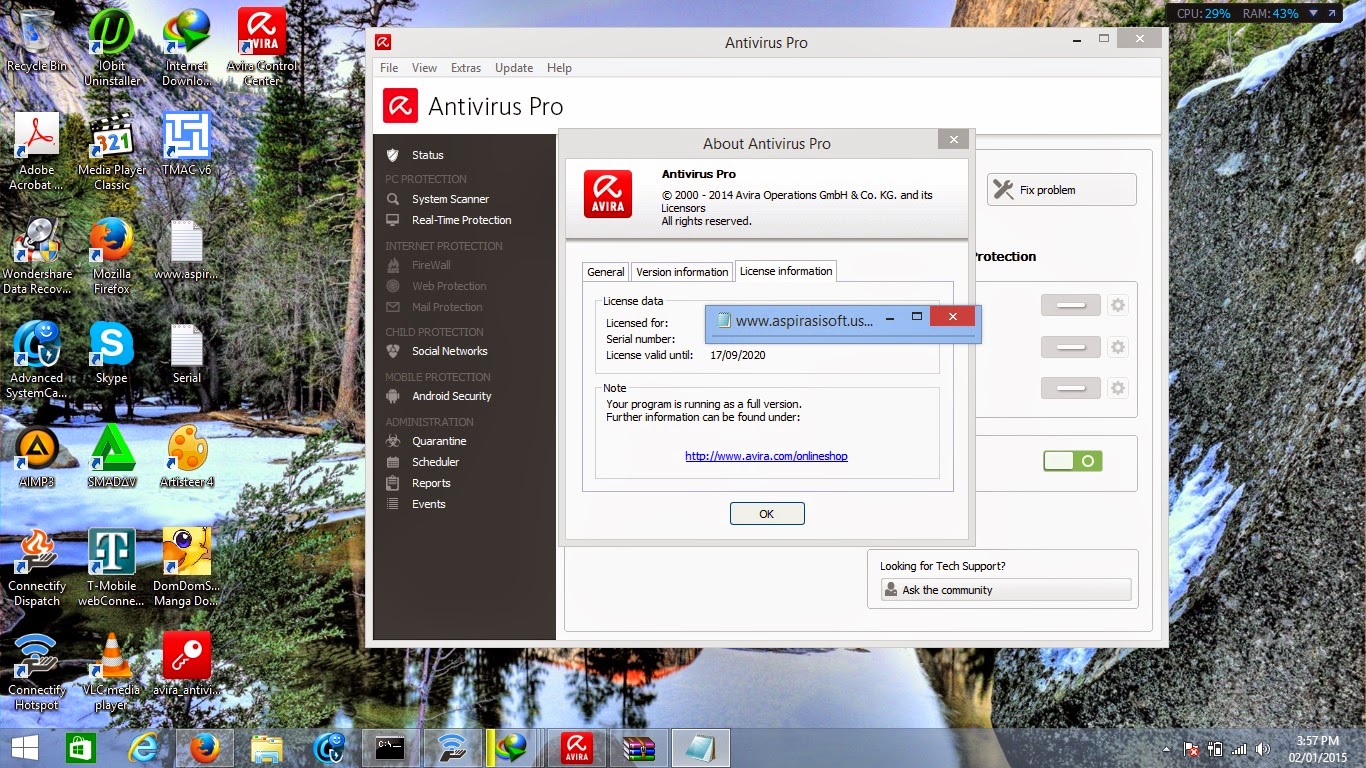Viewport: 1366px width, 768px height.
Task: Toggle the middle gray protection switch
Action: 1071,347
